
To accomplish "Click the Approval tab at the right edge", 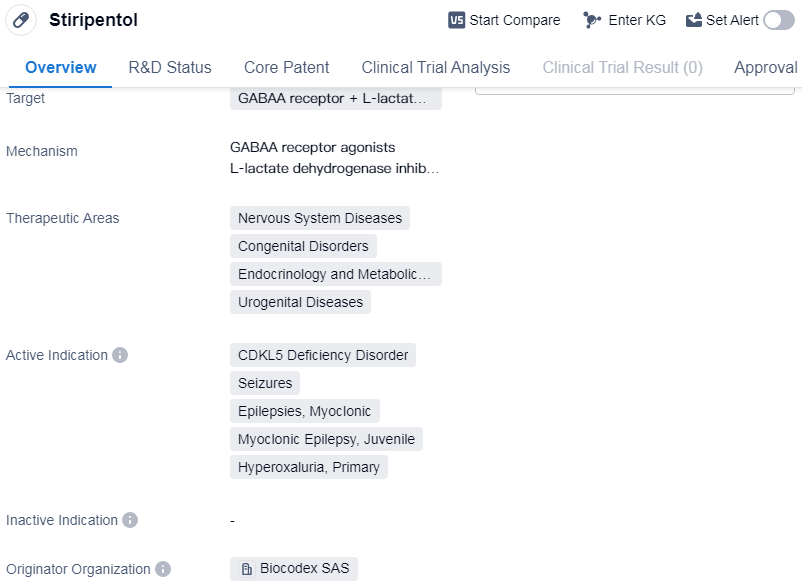I will [x=766, y=68].
